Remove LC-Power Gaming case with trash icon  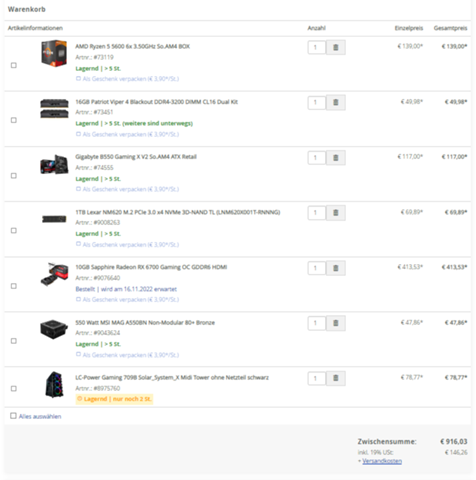[335, 378]
